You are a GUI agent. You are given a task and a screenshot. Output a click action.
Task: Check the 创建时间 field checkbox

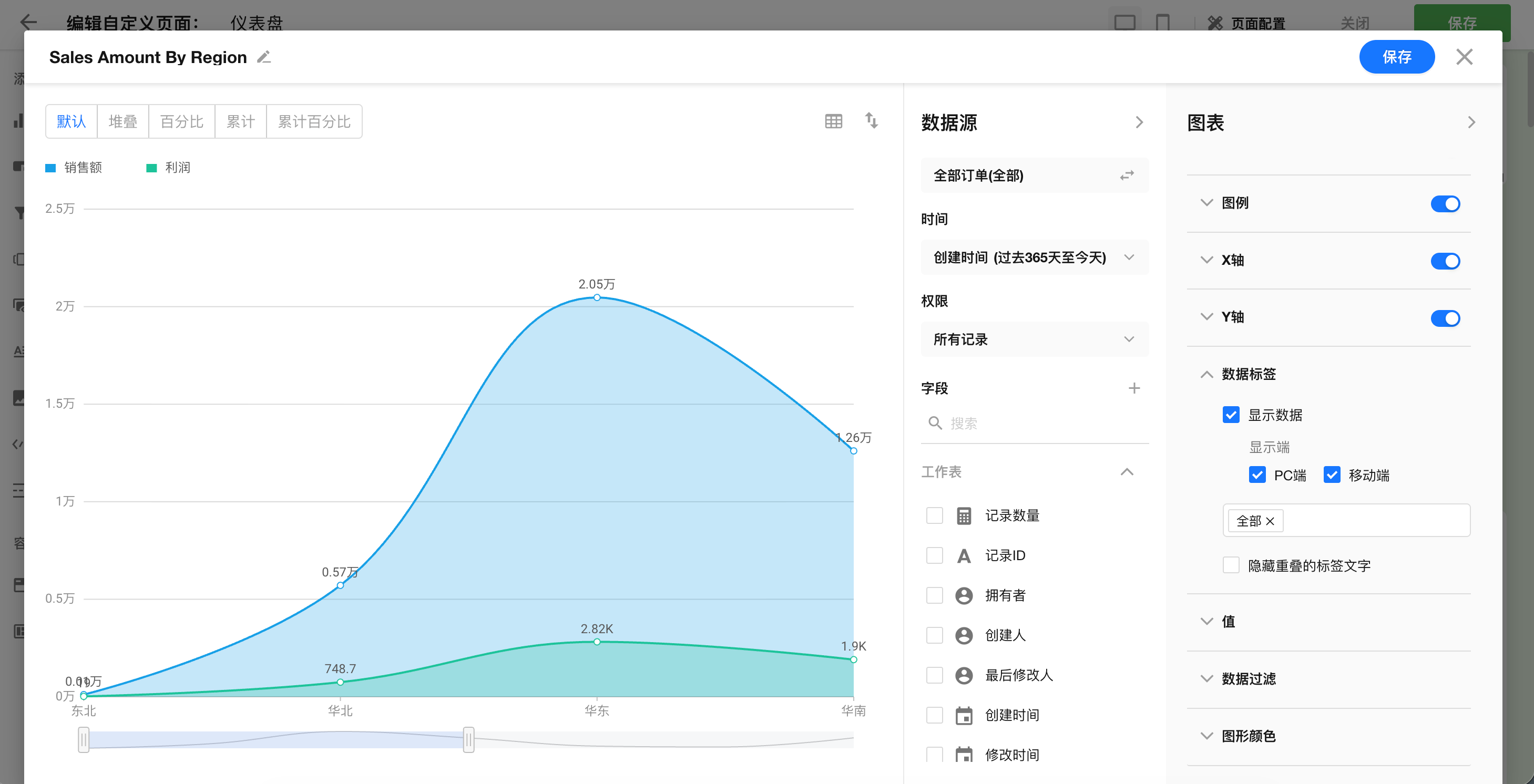coord(934,715)
